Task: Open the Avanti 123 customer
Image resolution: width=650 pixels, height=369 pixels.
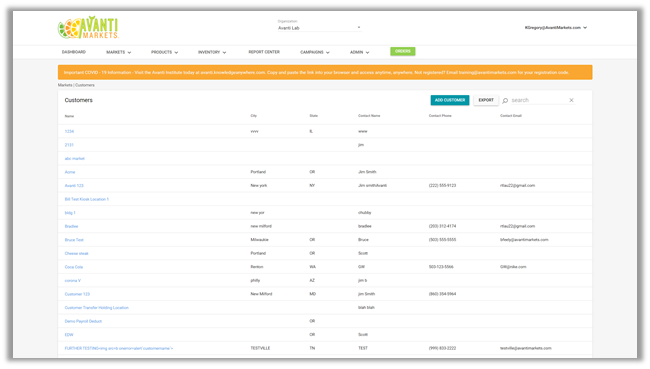Action: [x=74, y=186]
